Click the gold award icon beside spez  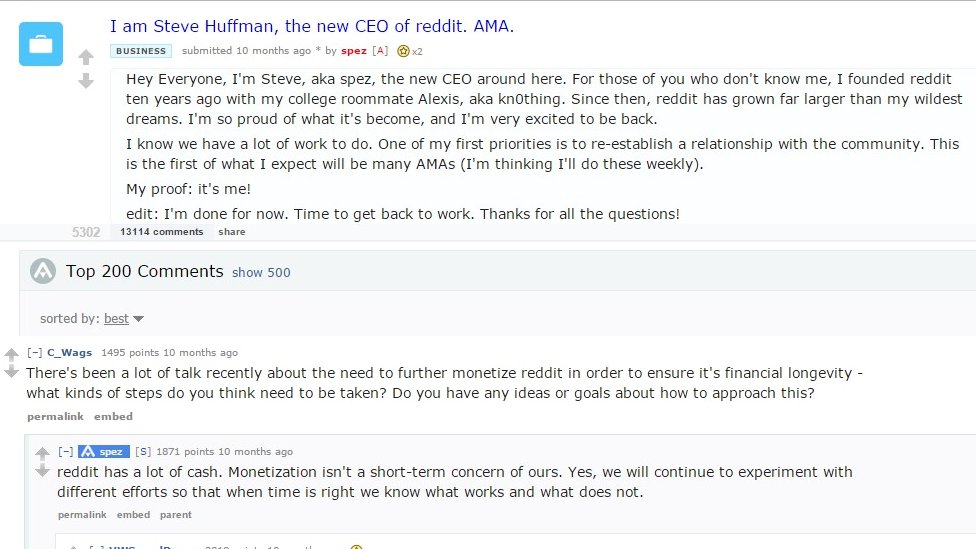pyautogui.click(x=403, y=51)
